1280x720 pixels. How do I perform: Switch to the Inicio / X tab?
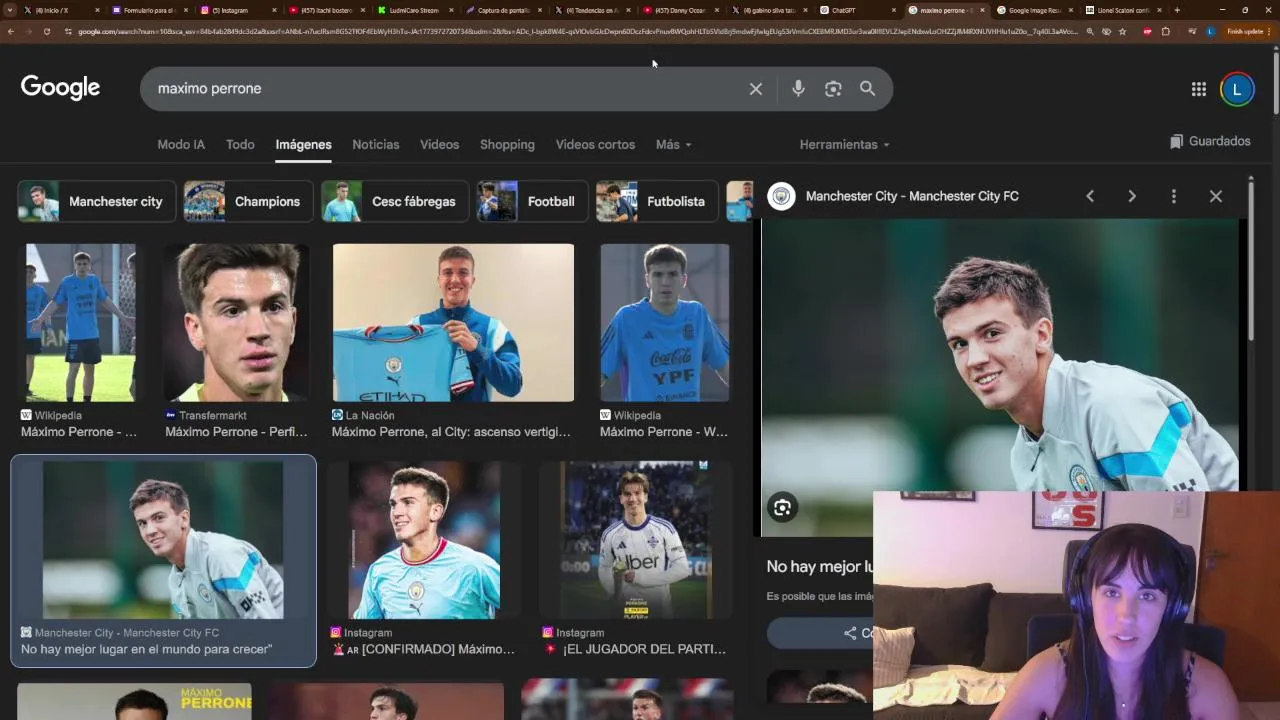pyautogui.click(x=60, y=10)
